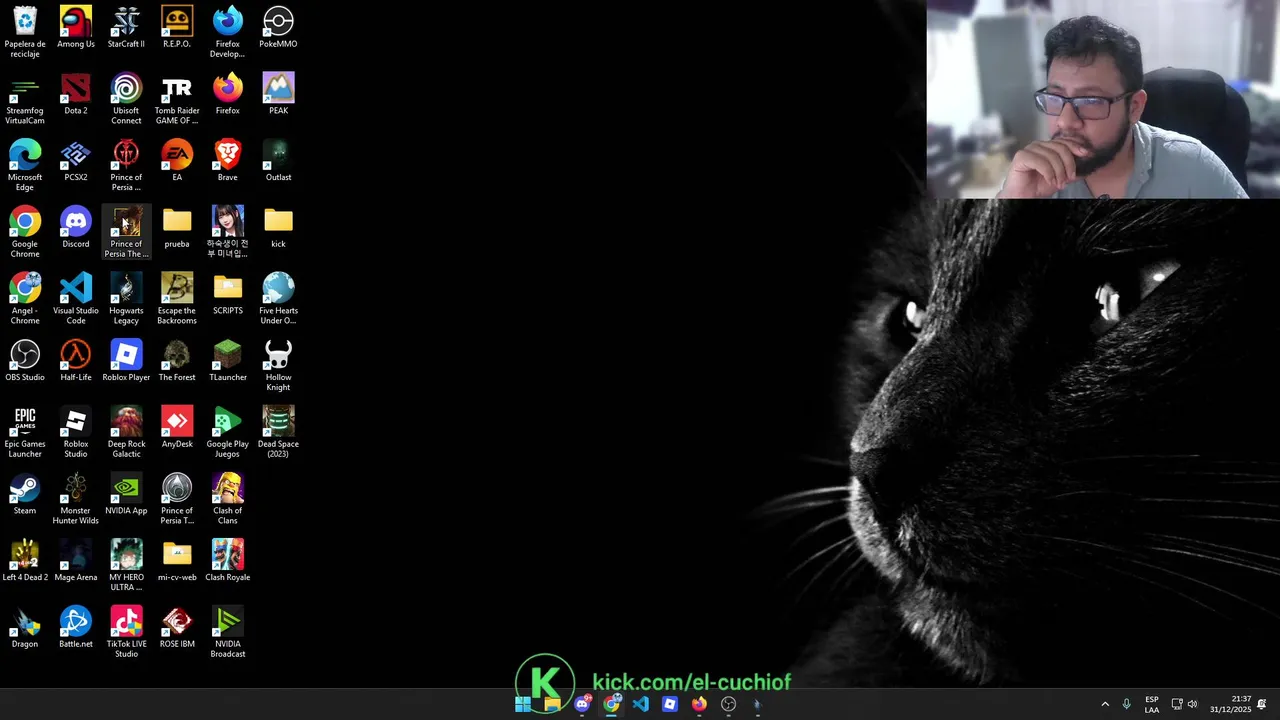Select Dead Space (2023) icon
The height and width of the screenshot is (720, 1280).
[x=278, y=433]
